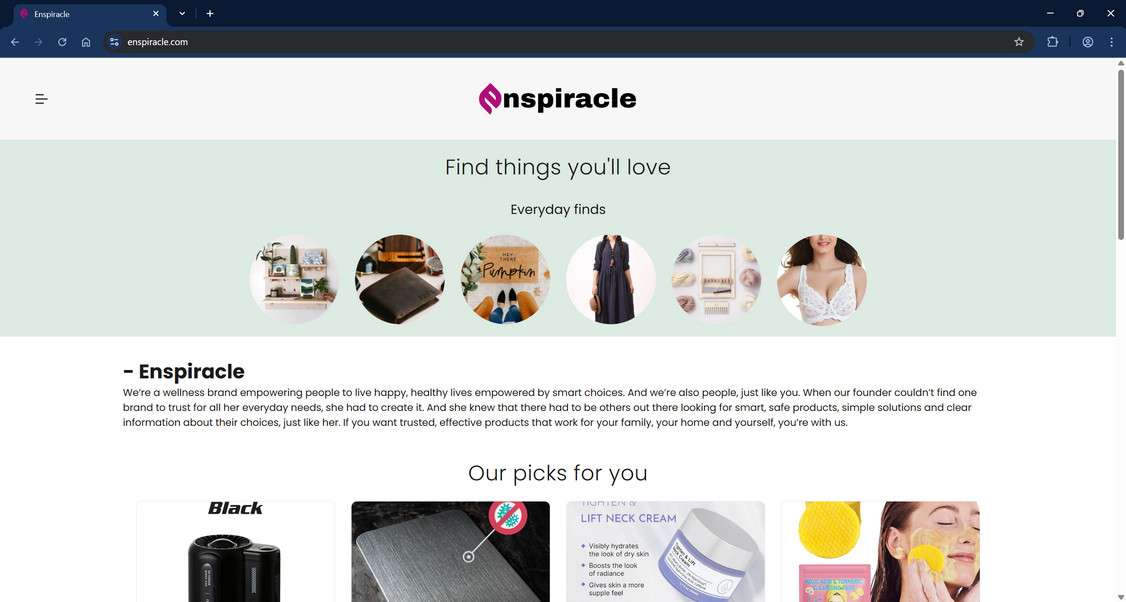Open the hamburger menu icon
This screenshot has width=1126, height=602.
point(42,99)
